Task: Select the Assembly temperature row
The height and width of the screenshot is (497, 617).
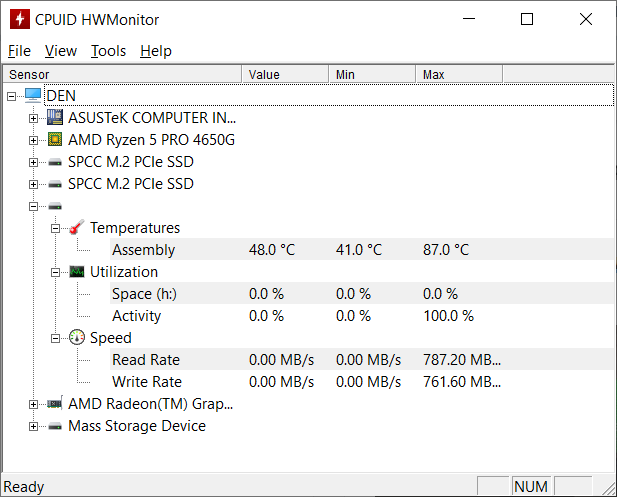Action: point(362,250)
